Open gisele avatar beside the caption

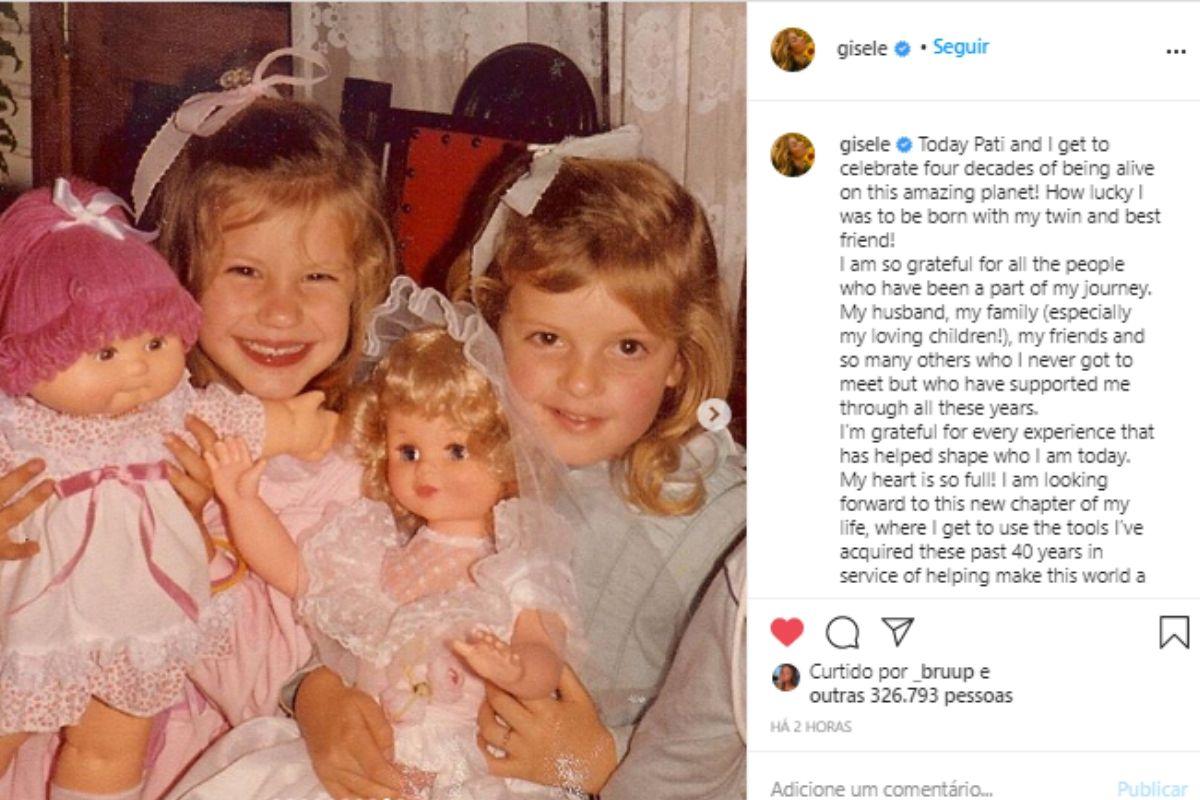[792, 155]
